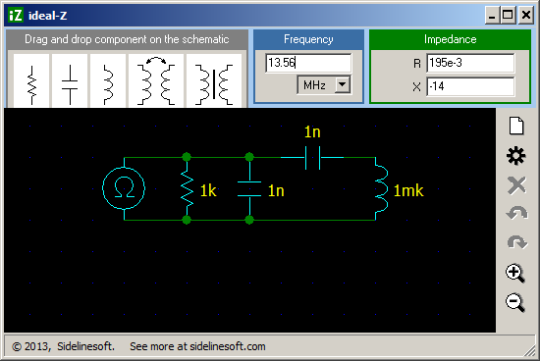Delete selected component with the X icon
This screenshot has height=361, width=540.
pyautogui.click(x=516, y=186)
